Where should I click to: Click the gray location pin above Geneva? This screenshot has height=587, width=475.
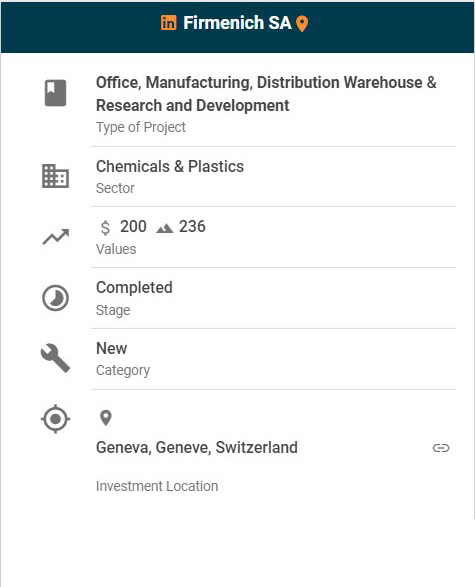[x=106, y=418]
